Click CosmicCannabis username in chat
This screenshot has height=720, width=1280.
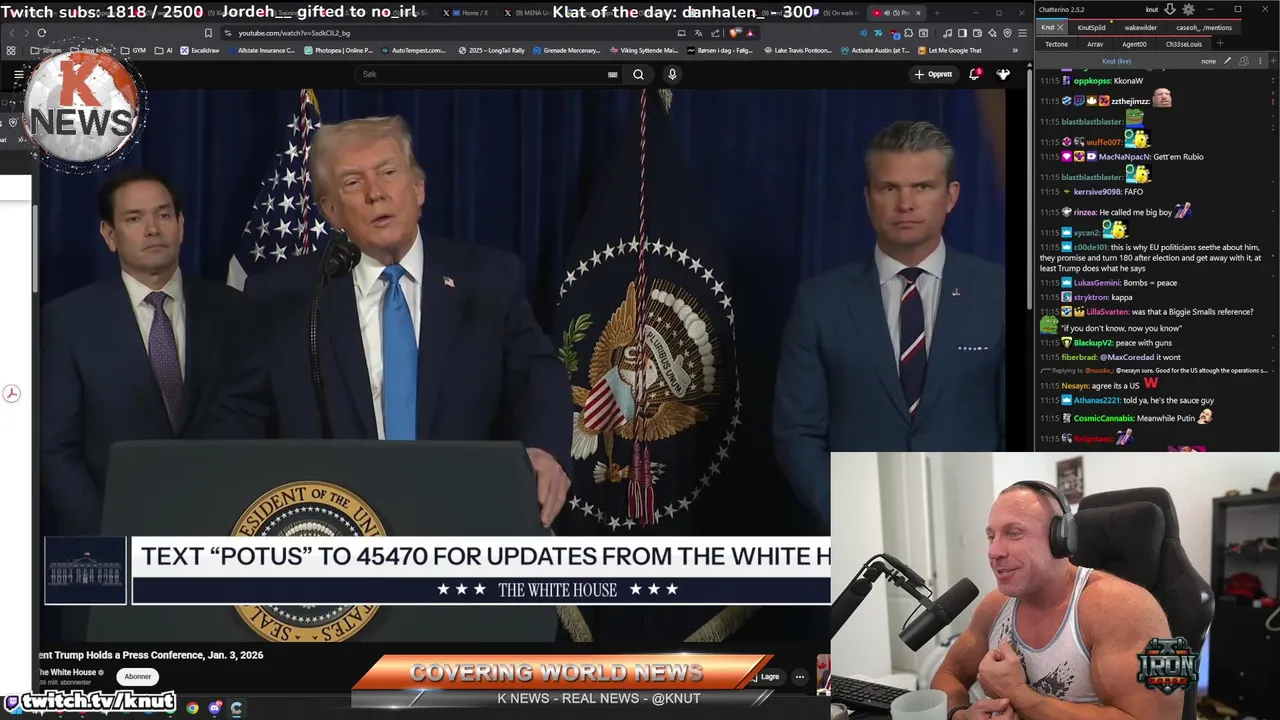1104,419
